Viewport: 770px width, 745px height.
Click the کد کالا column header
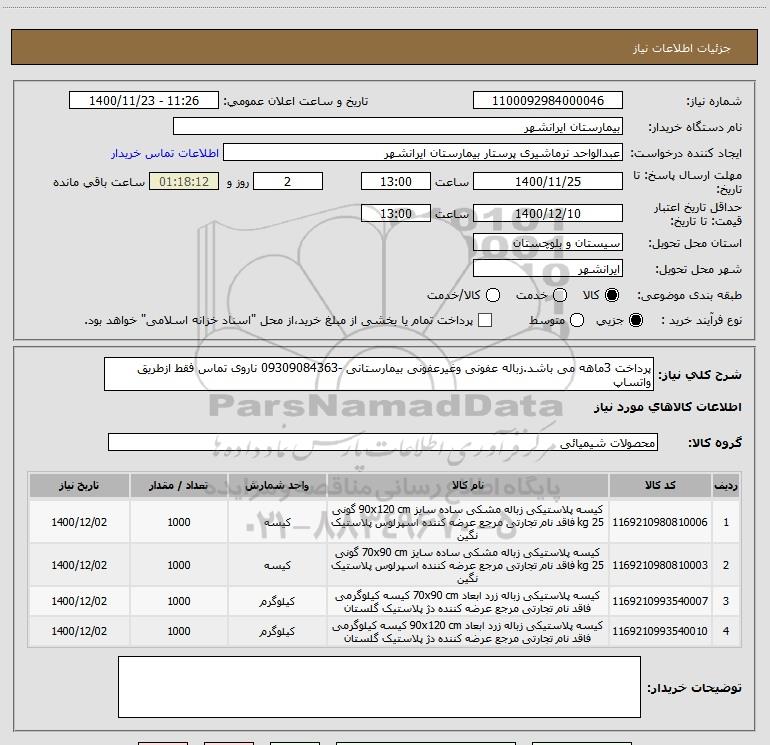pos(660,486)
